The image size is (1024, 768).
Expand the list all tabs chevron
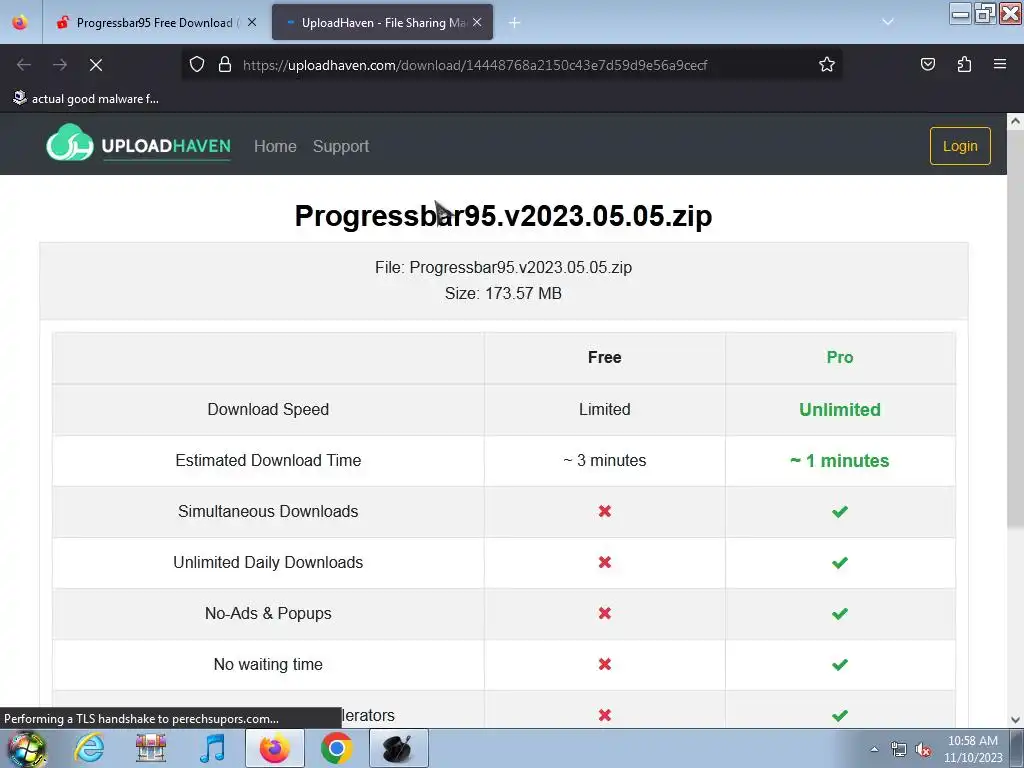click(x=888, y=22)
